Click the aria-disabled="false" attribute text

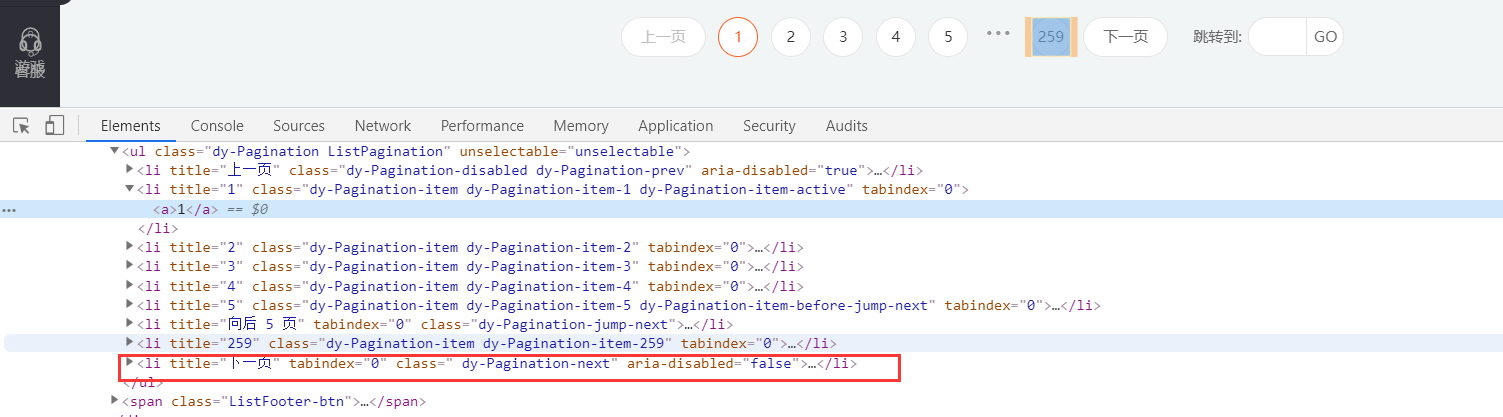click(x=711, y=363)
